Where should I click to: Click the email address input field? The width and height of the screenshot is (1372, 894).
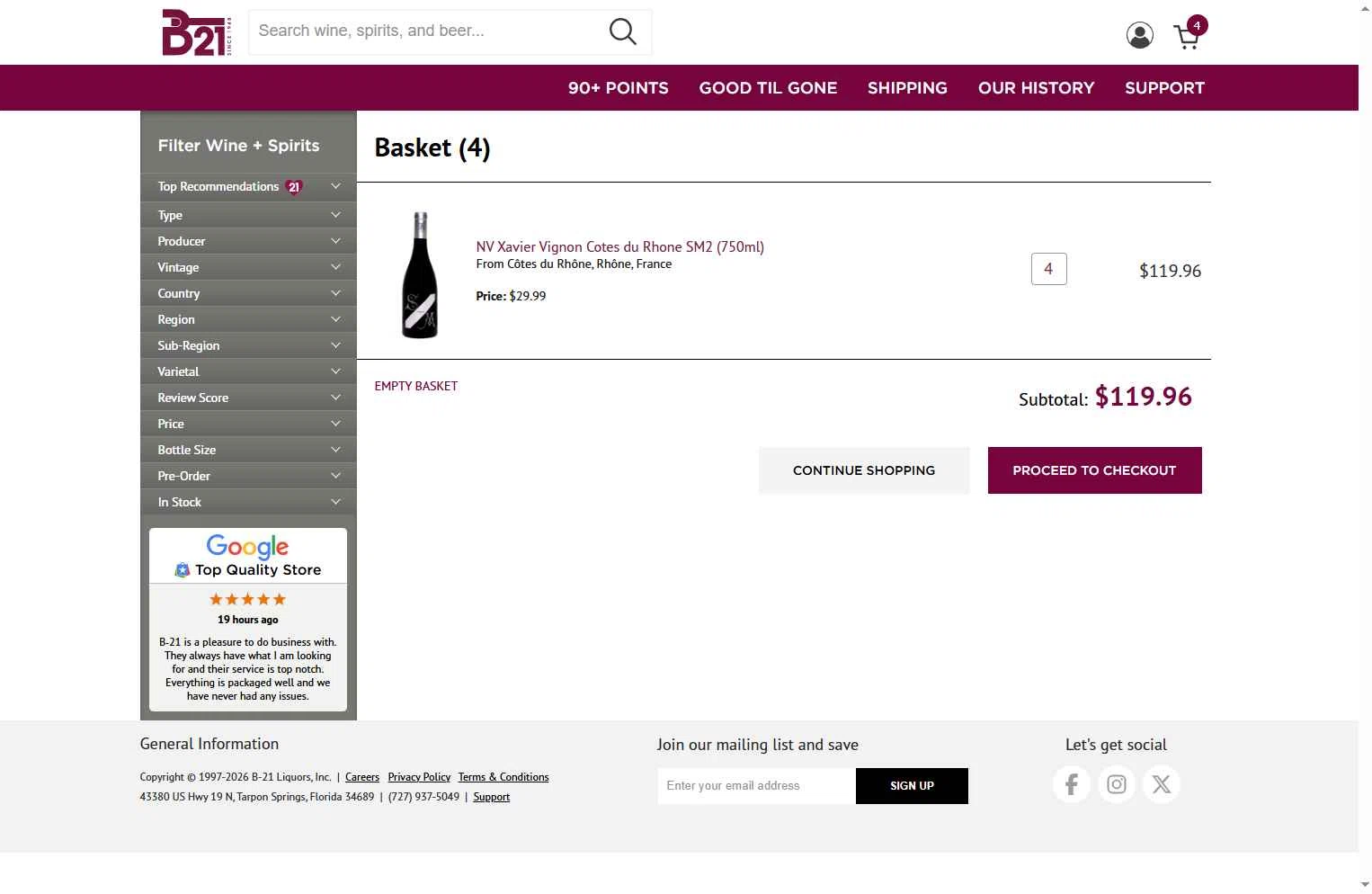click(x=756, y=786)
